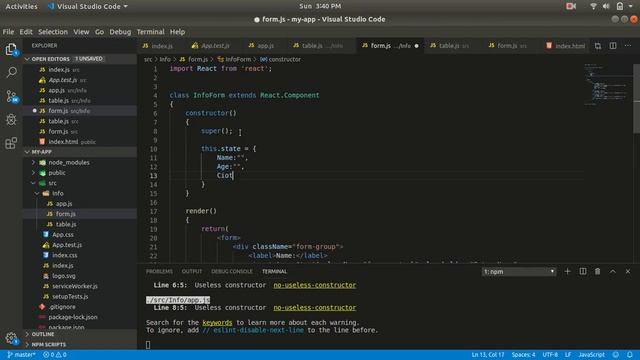This screenshot has height=360, width=640.
Task: Open the Debug view in activity bar
Action: pyautogui.click(x=11, y=120)
